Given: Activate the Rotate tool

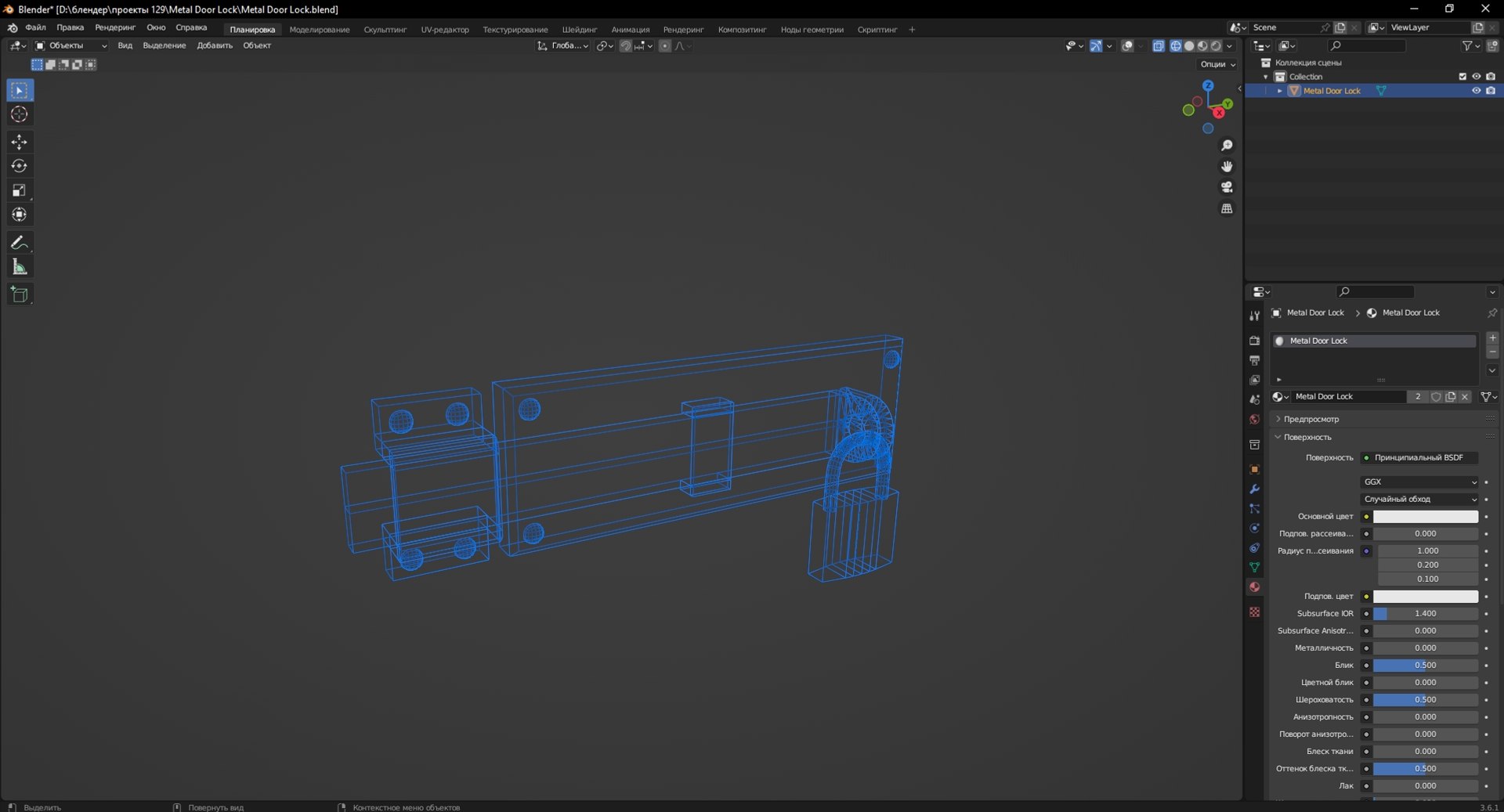Looking at the screenshot, I should pos(20,166).
